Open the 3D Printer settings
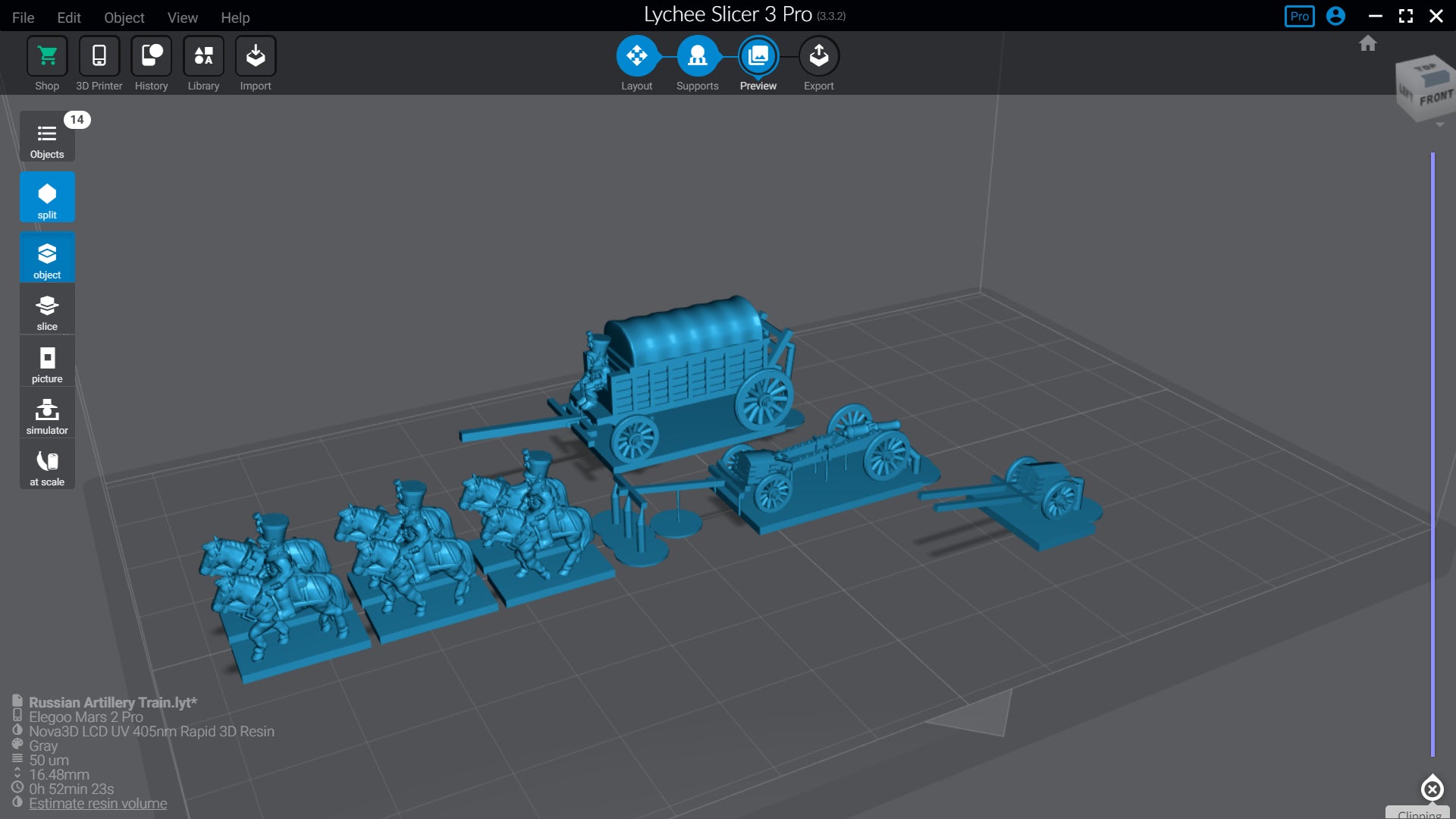 coord(99,56)
